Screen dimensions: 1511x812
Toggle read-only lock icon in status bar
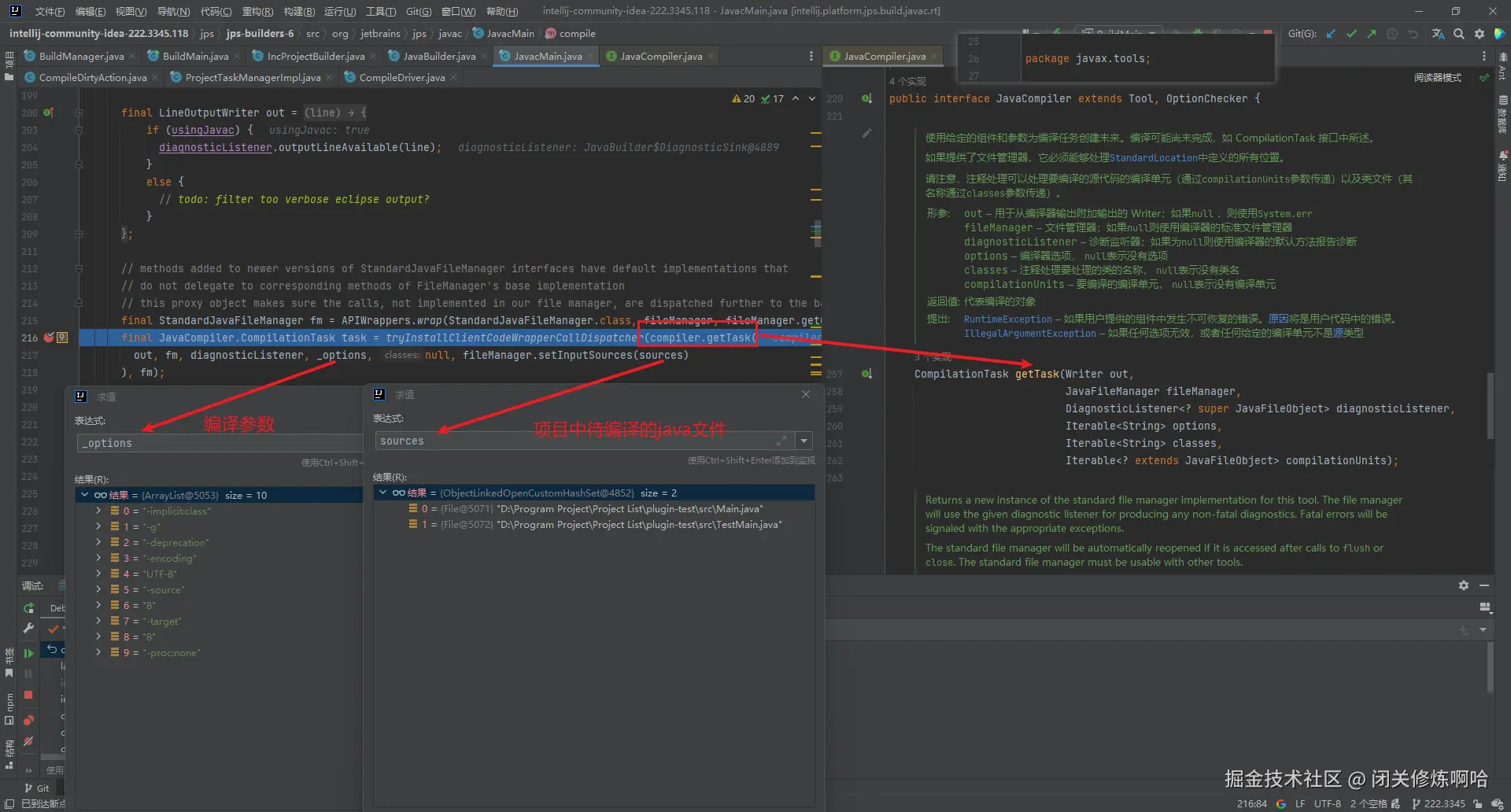pos(1478,803)
